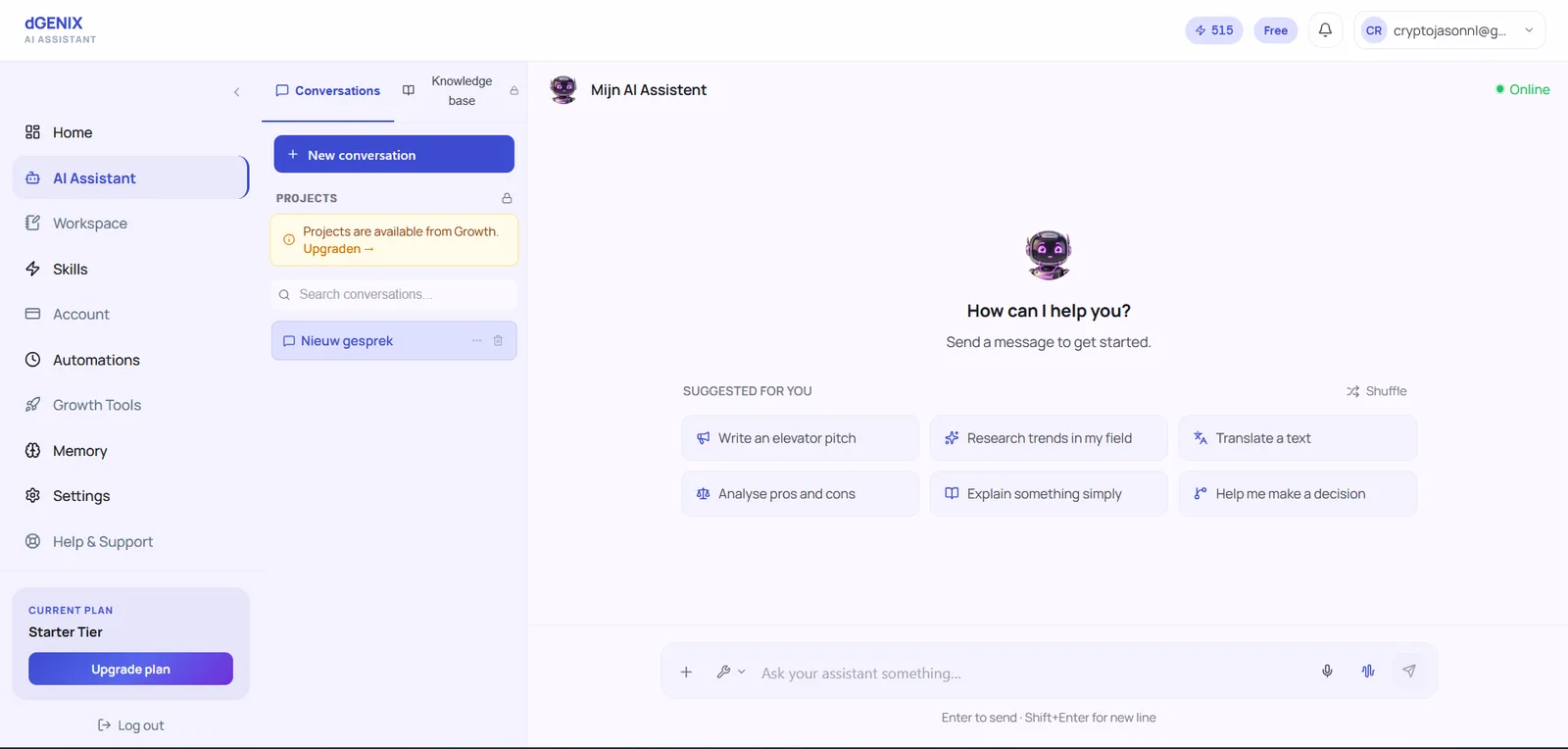Open more options for Nieuw gesprek
1568x749 pixels.
476,341
